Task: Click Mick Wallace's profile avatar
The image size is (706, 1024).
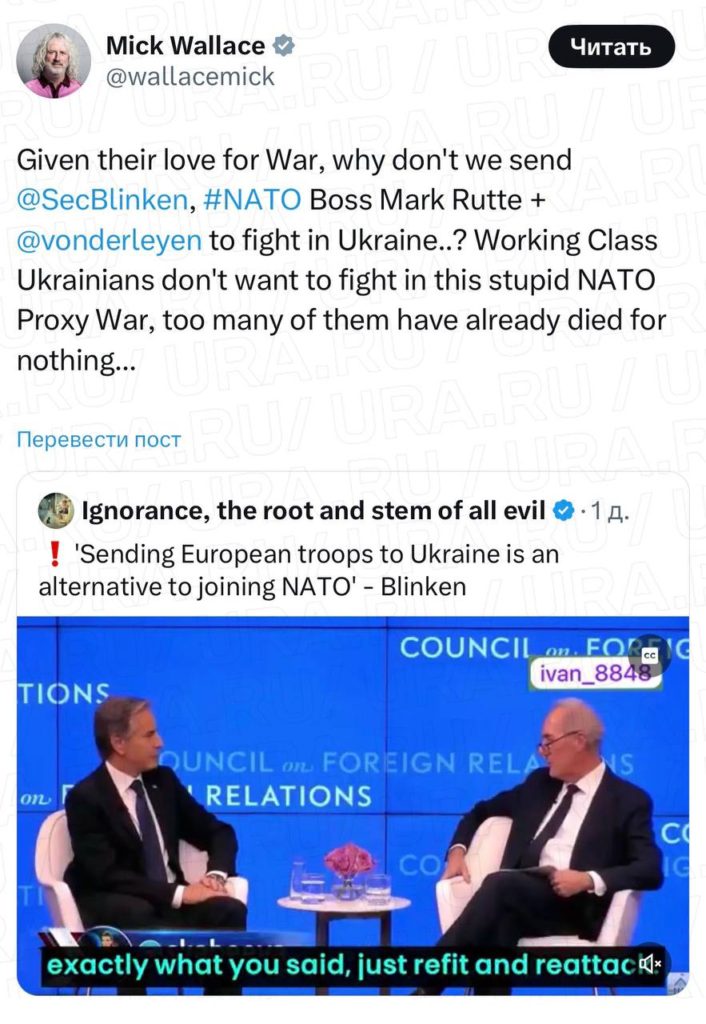Action: tap(54, 60)
